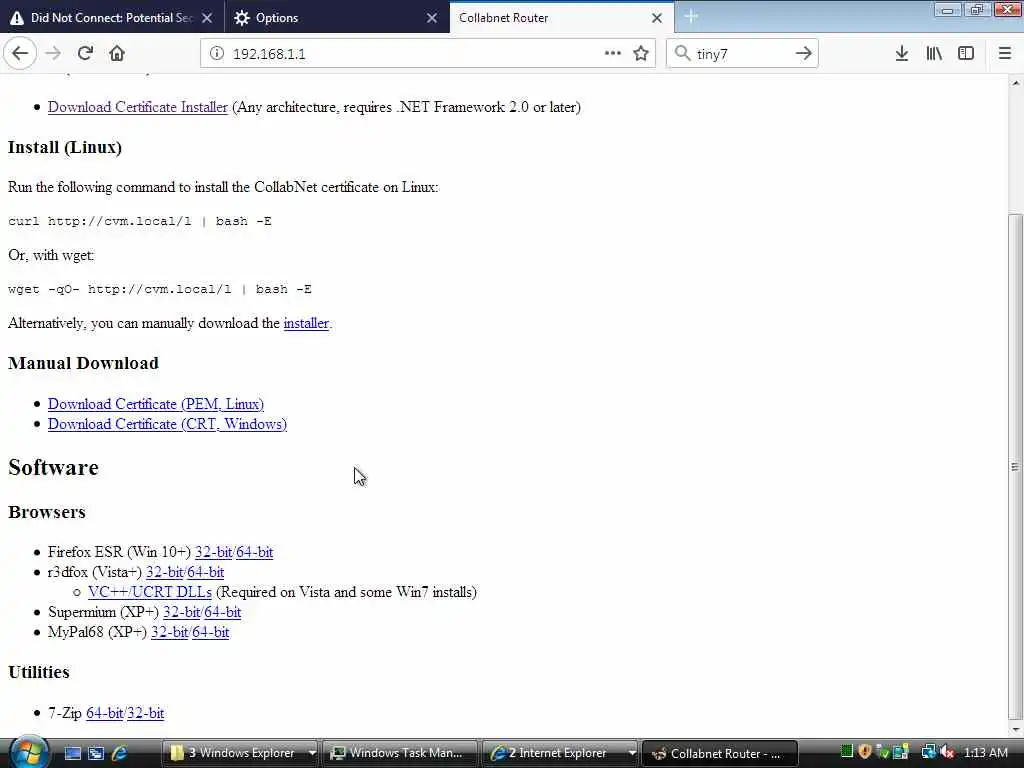
Task: Download Firefox ESR 32-bit
Action: (x=213, y=552)
